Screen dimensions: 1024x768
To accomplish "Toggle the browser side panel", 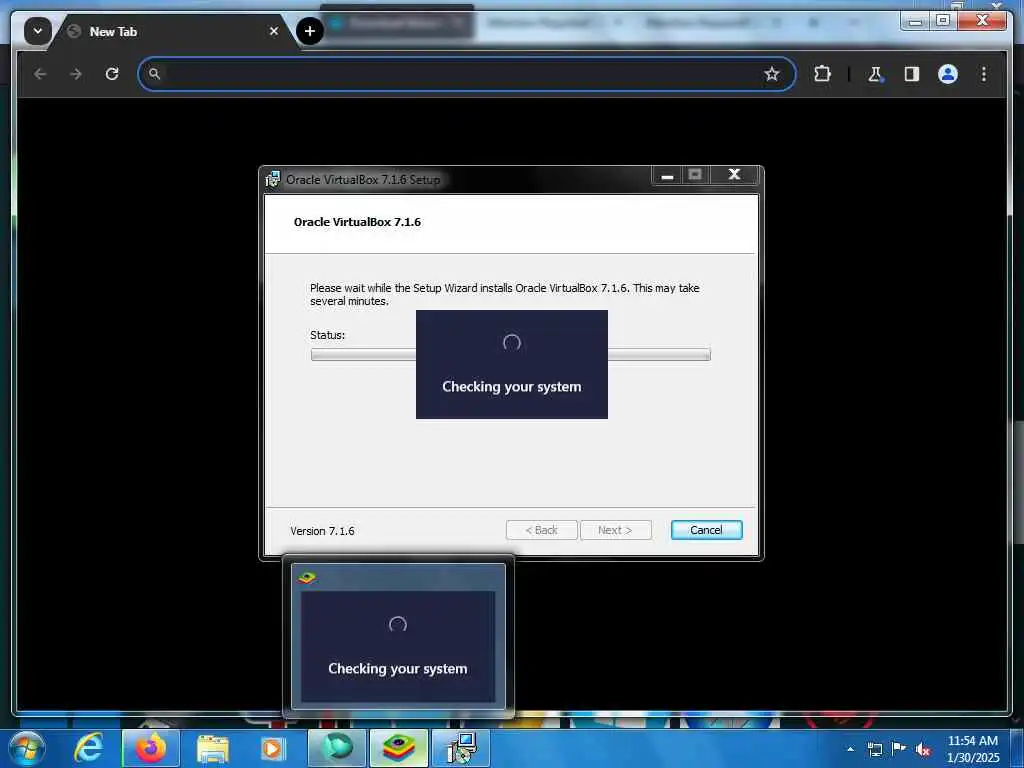I will 912,74.
